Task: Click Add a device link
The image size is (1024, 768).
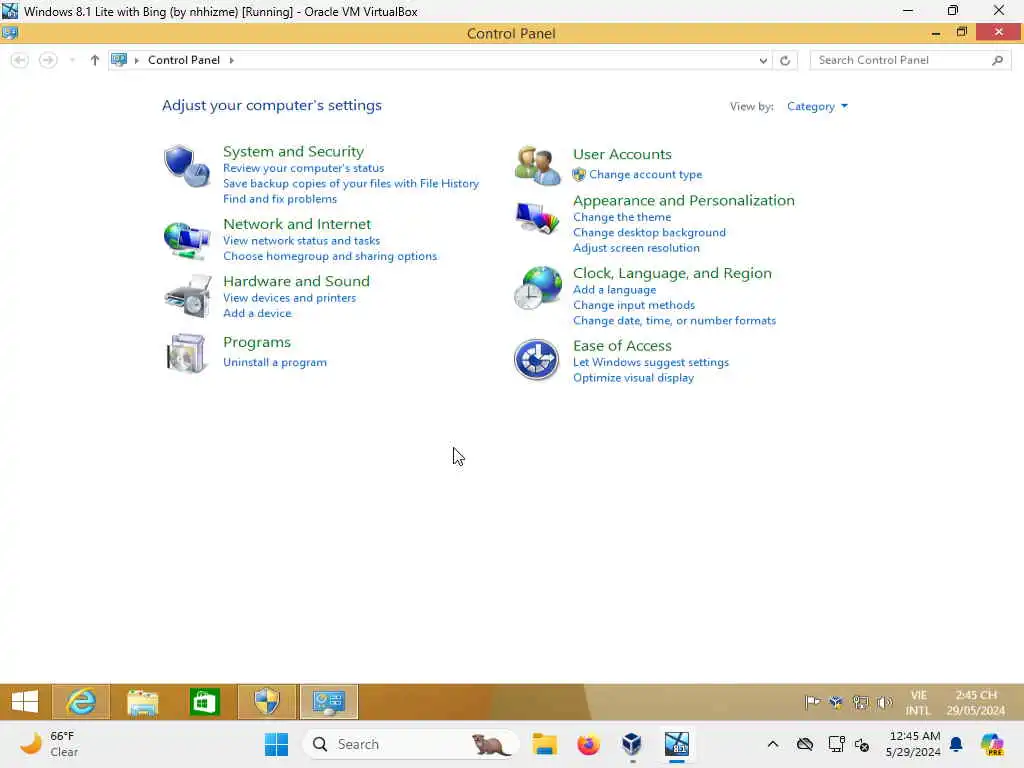Action: pos(257,313)
